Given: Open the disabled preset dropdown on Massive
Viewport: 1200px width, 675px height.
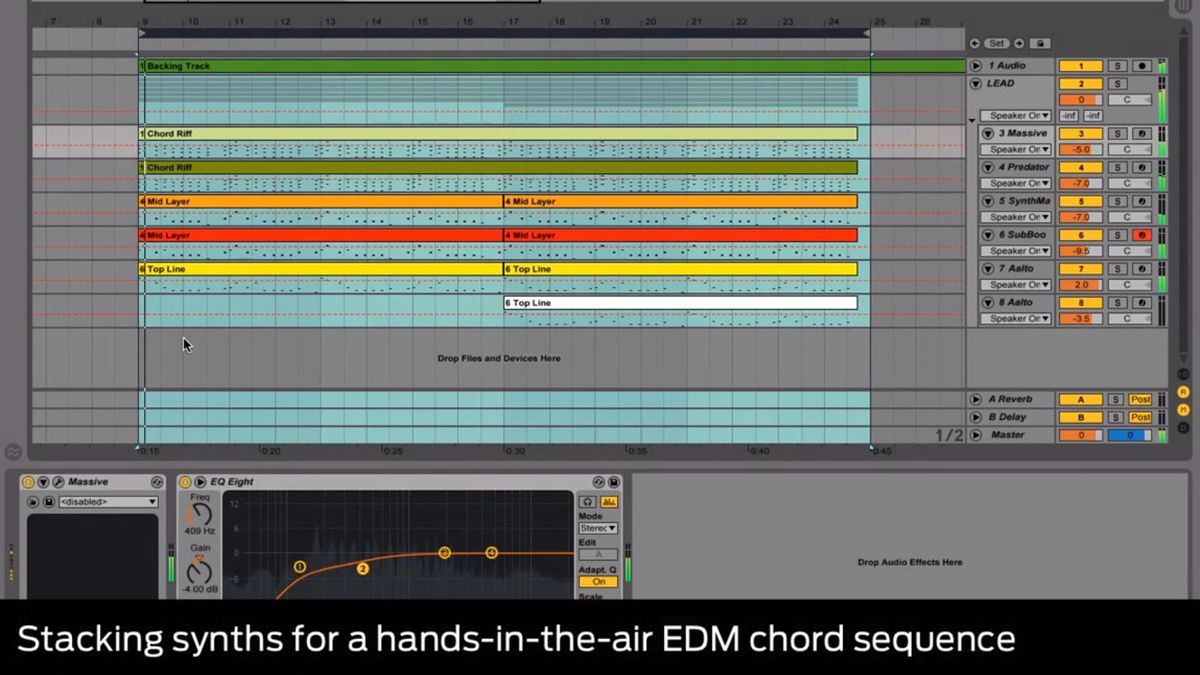Looking at the screenshot, I should point(107,500).
